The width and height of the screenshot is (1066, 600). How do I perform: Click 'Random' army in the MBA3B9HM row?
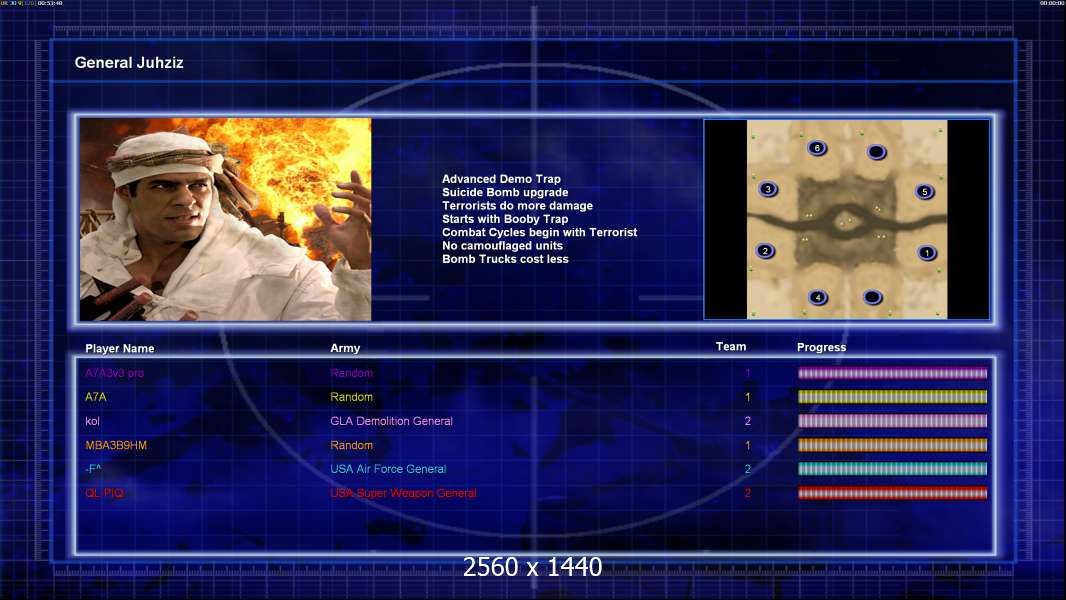click(x=351, y=445)
